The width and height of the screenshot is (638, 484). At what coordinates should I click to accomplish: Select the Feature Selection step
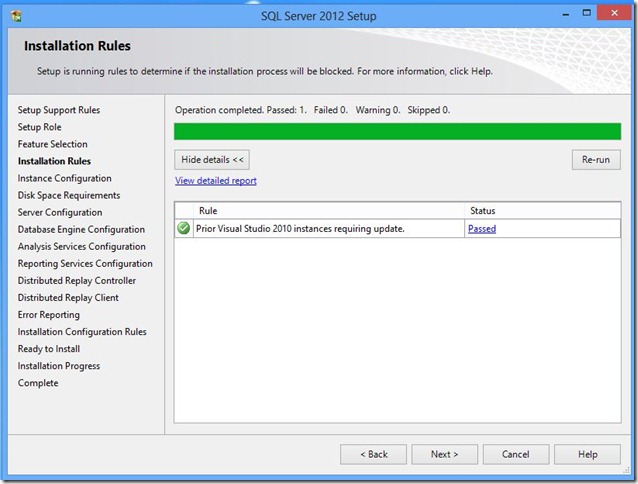pyautogui.click(x=52, y=144)
